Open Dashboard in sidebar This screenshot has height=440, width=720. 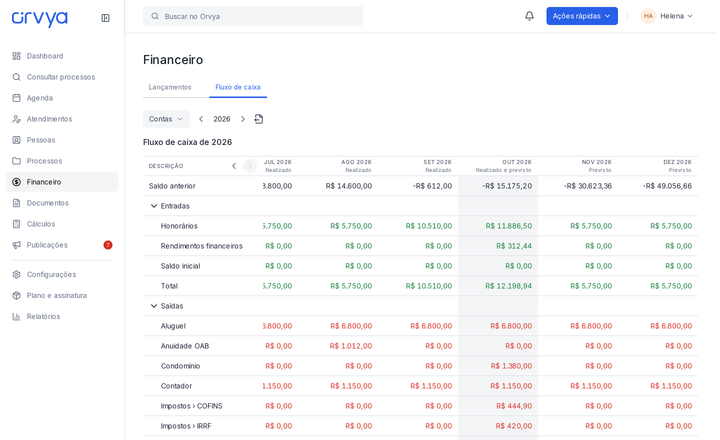pyautogui.click(x=62, y=56)
